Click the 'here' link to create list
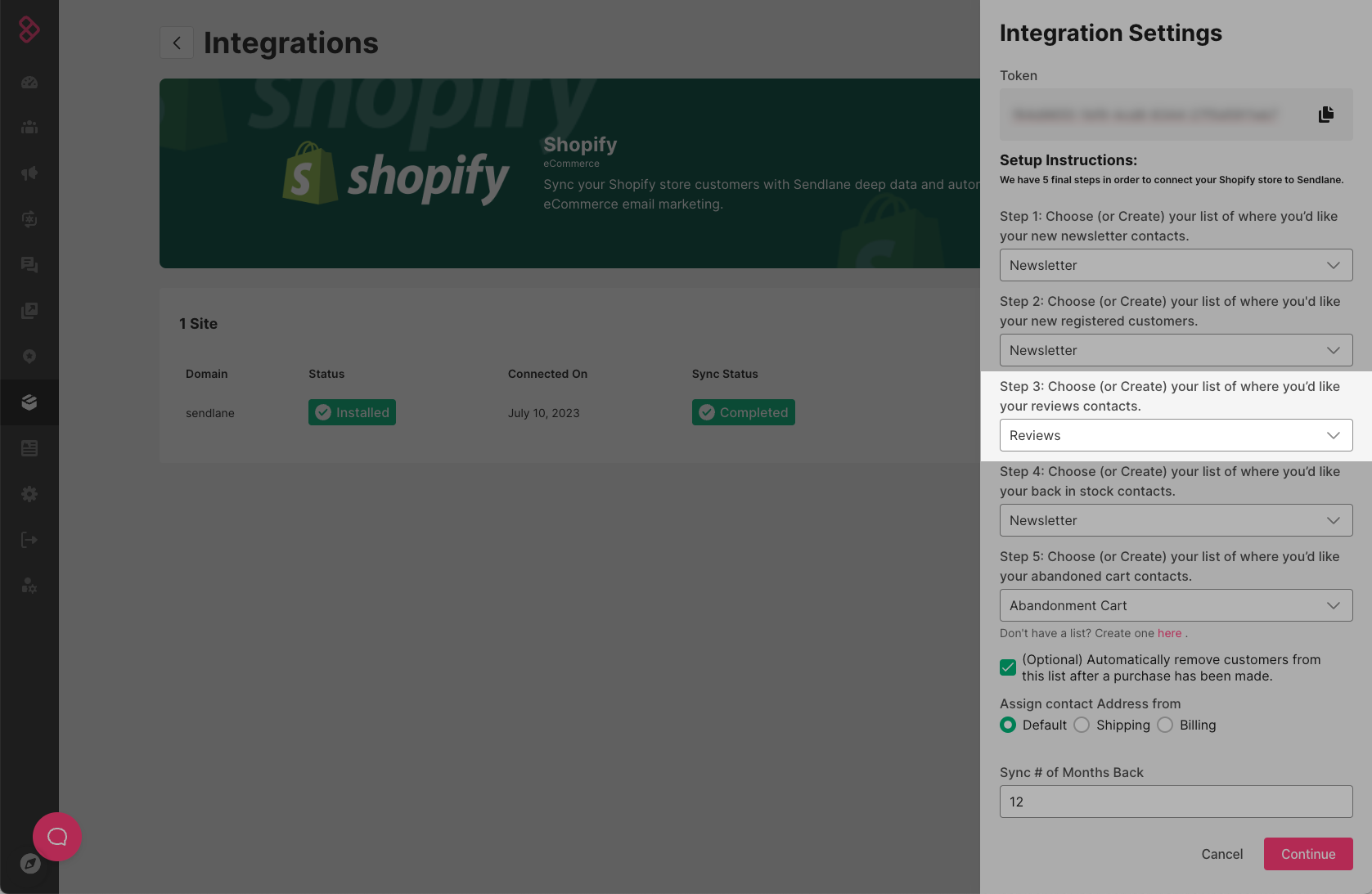 [x=1169, y=633]
